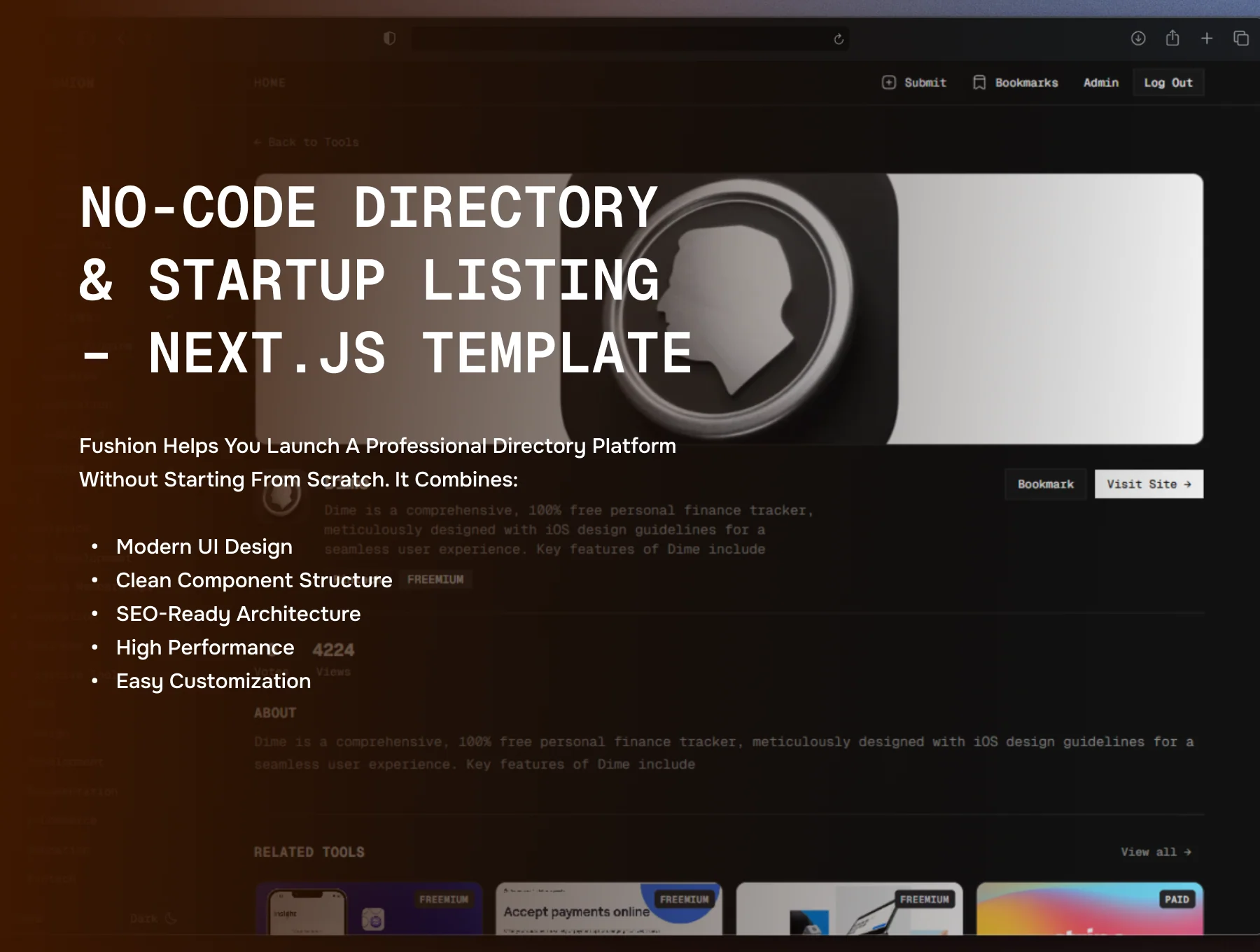This screenshot has height=952, width=1260.
Task: Click the Visit Site button
Action: (1149, 484)
